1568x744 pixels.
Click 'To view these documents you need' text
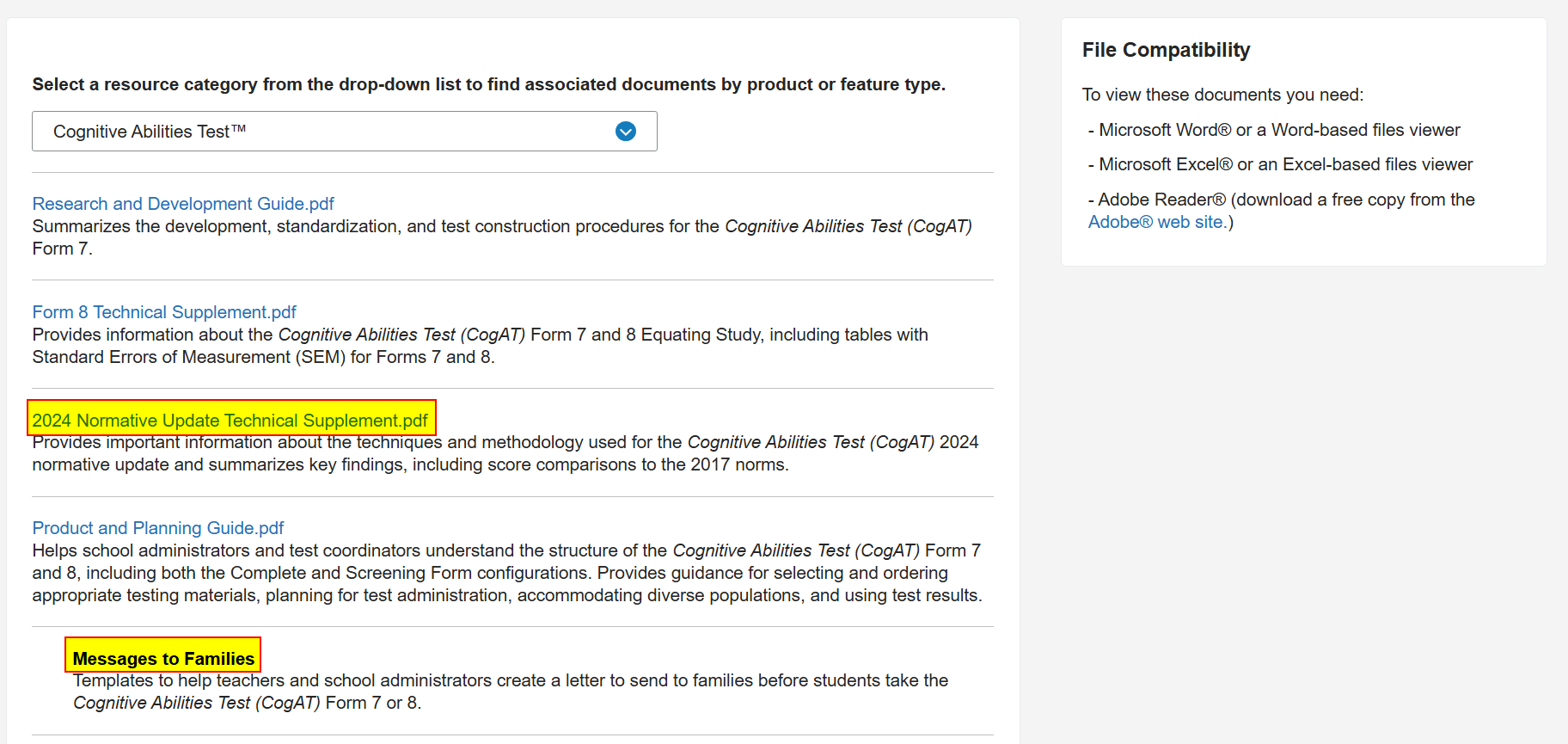[1222, 95]
